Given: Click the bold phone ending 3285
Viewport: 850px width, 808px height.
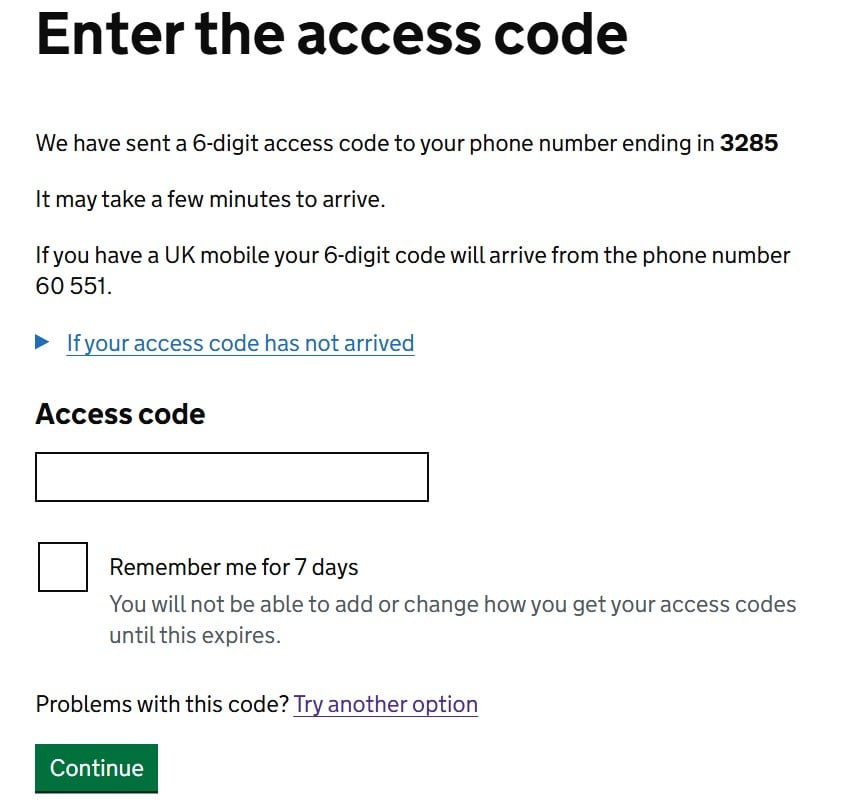Looking at the screenshot, I should point(749,143).
